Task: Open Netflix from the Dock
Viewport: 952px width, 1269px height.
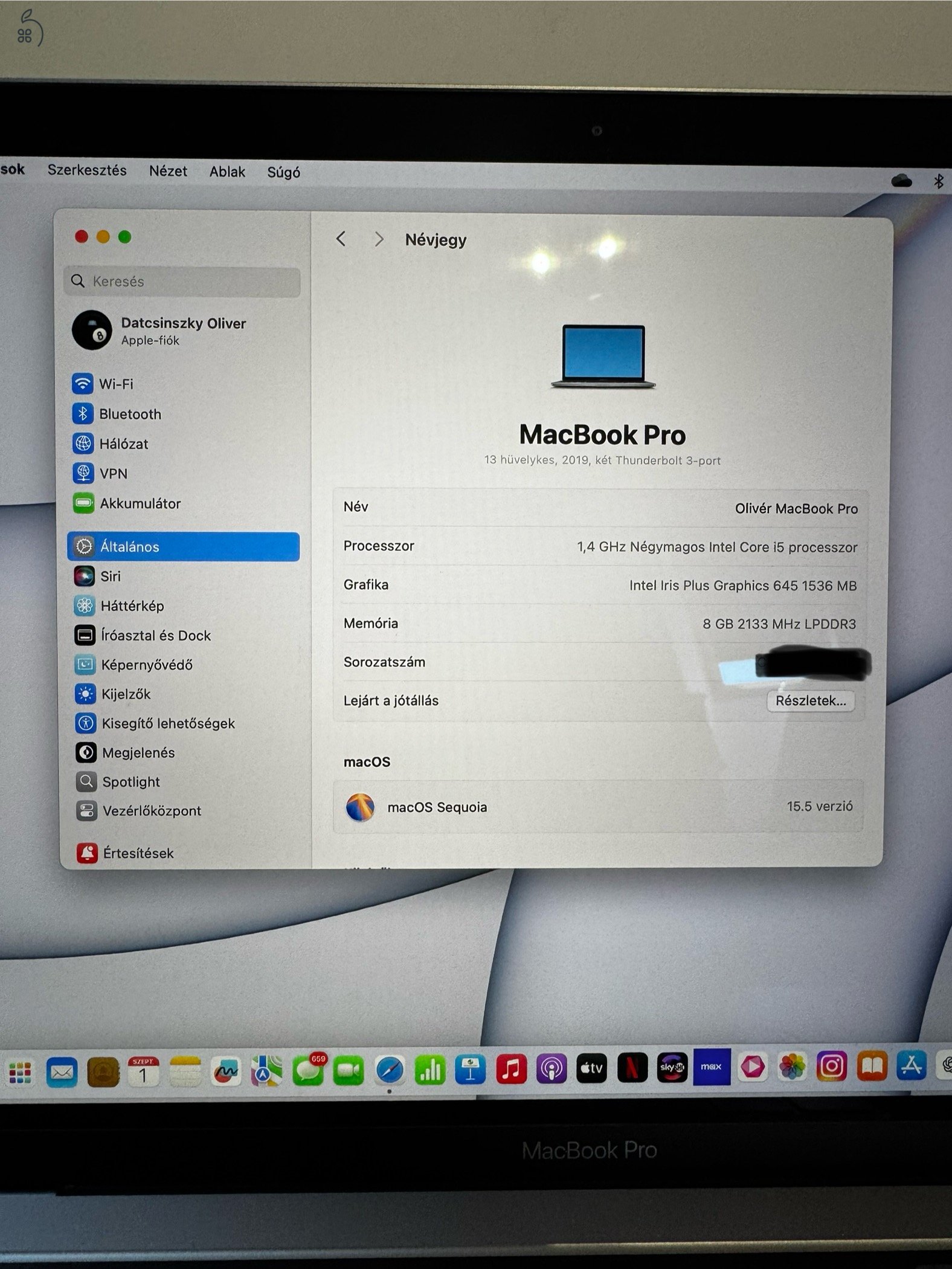Action: point(632,1068)
